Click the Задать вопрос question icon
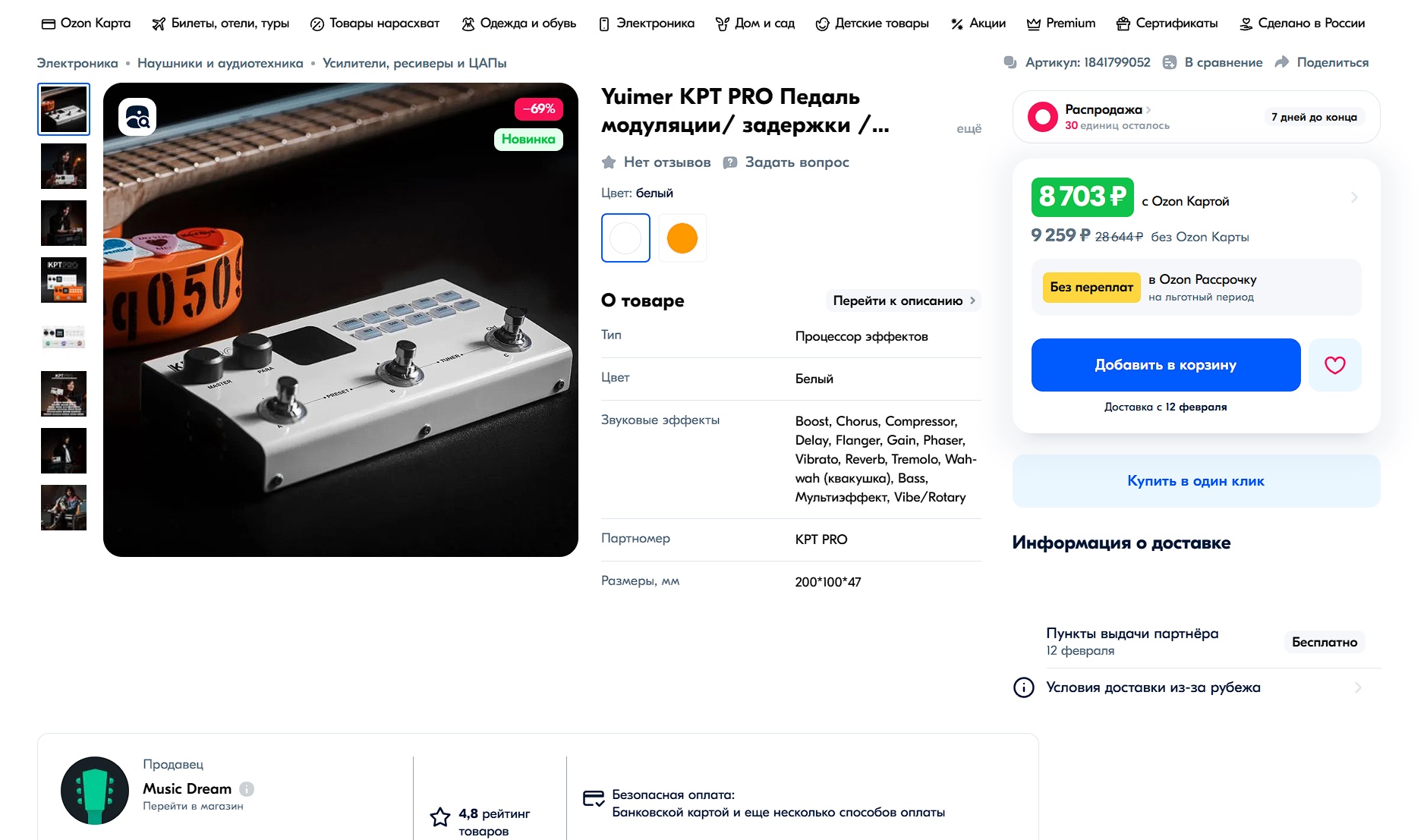Viewport: 1427px width, 840px height. [730, 162]
